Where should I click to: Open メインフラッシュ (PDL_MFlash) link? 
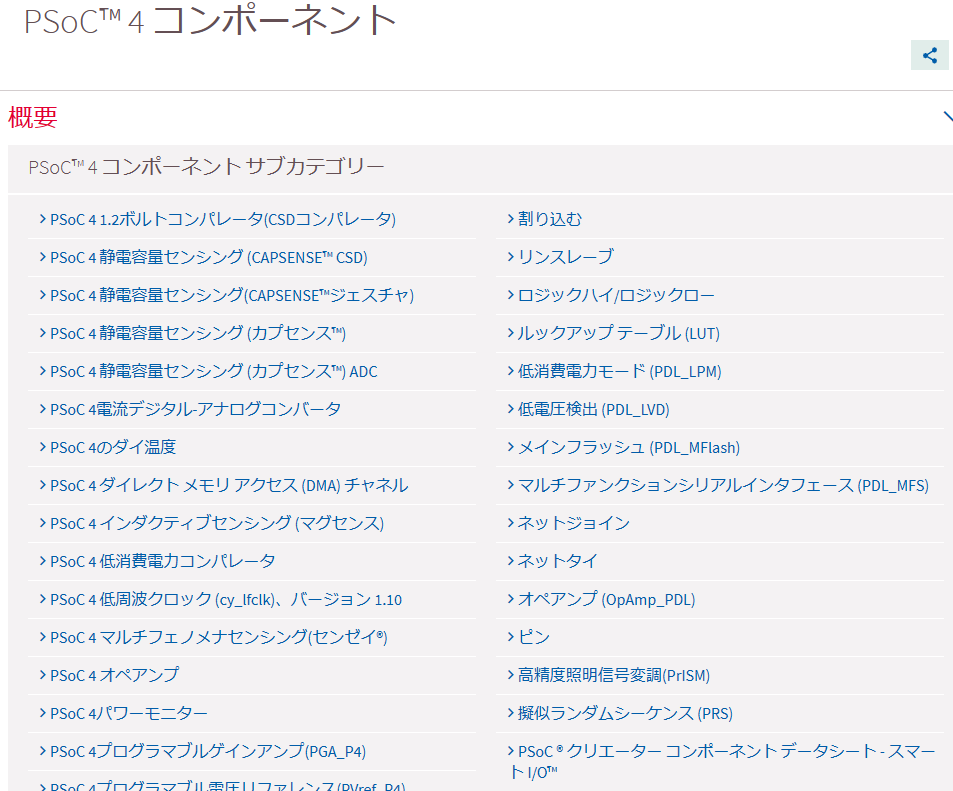[x=628, y=447]
